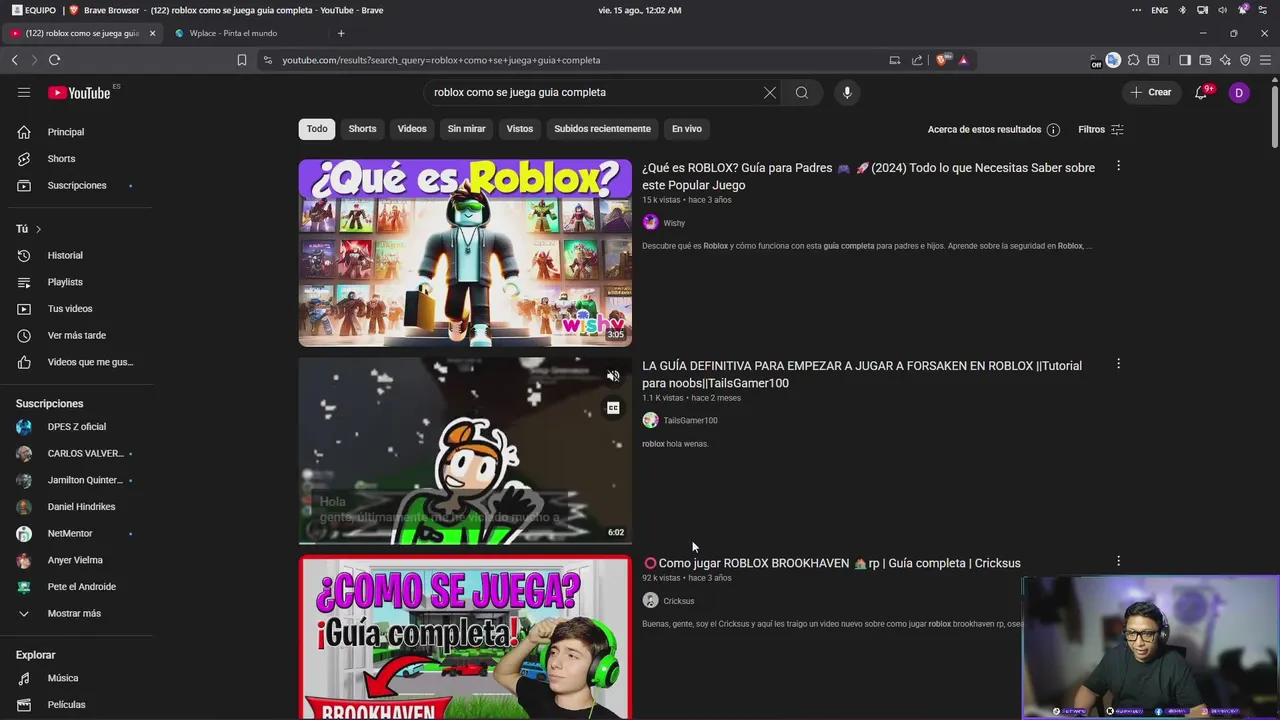
Task: Bookmark this page with the bookmark icon
Action: (242, 60)
